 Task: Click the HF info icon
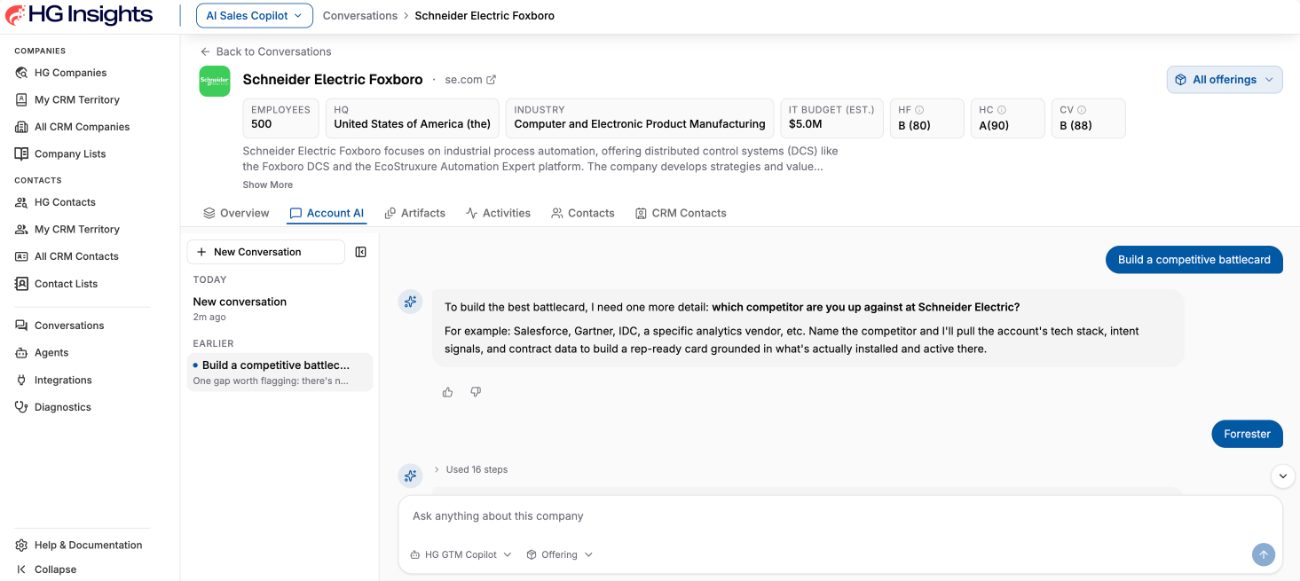pos(920,110)
